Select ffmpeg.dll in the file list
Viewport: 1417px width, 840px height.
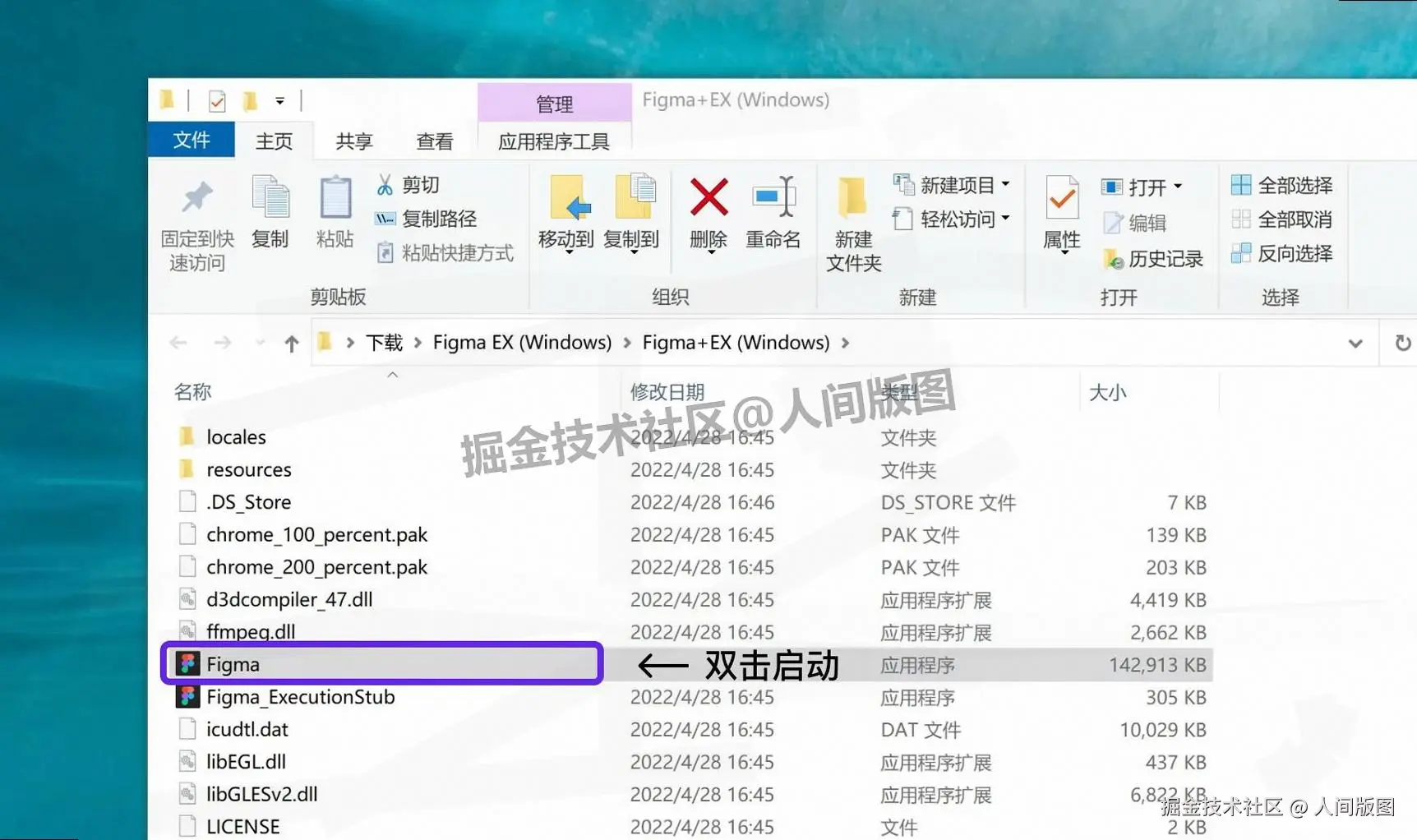(x=251, y=631)
